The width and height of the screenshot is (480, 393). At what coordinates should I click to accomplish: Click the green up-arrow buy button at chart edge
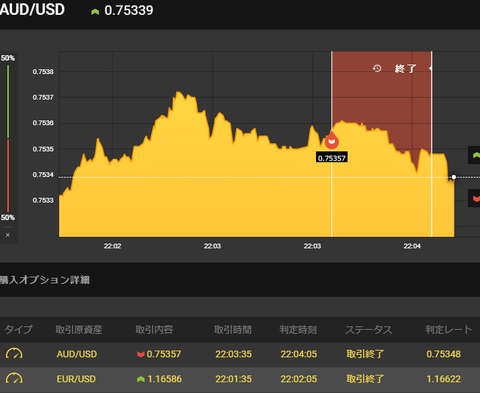point(475,155)
